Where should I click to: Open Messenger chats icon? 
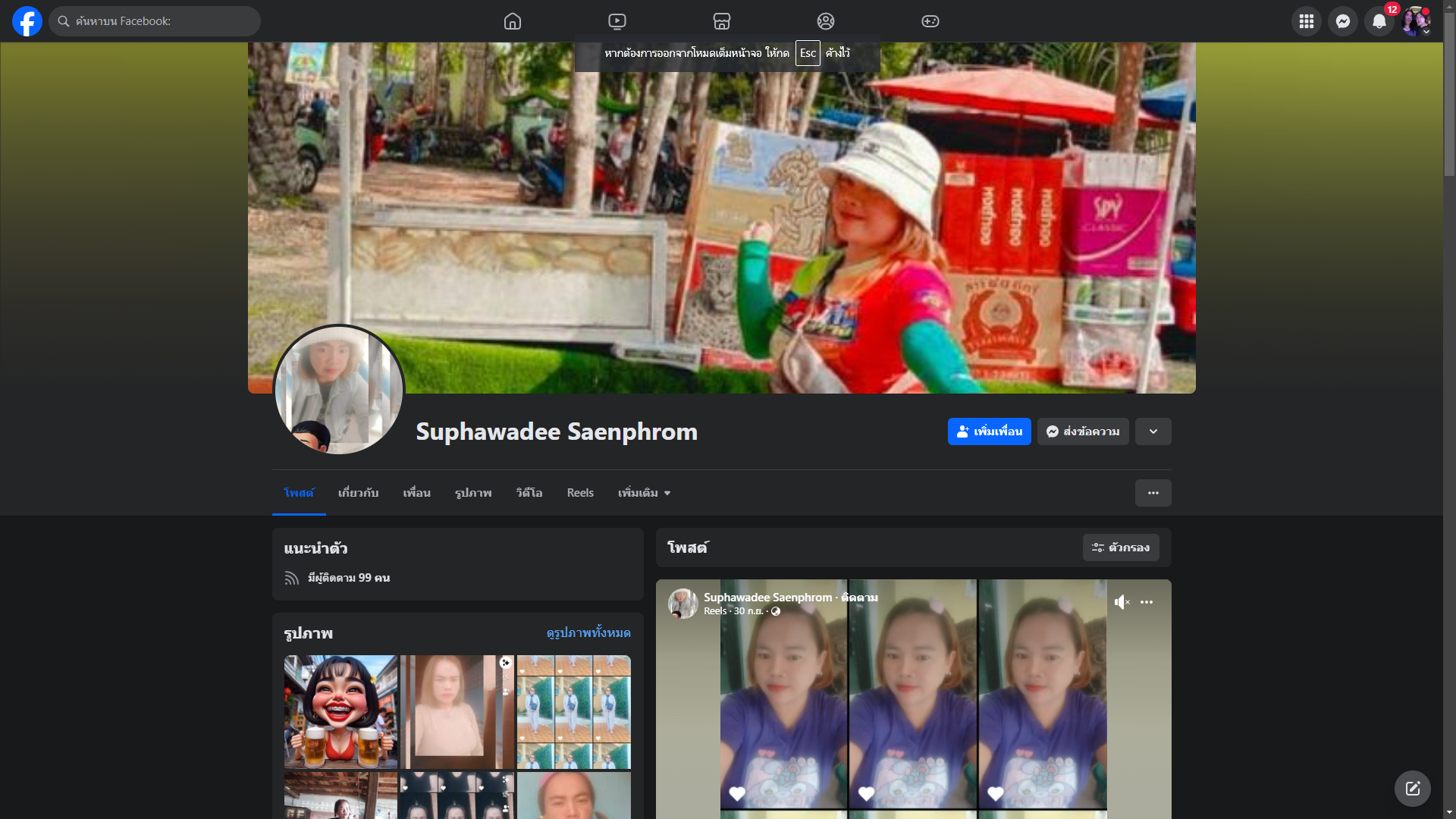(x=1342, y=21)
